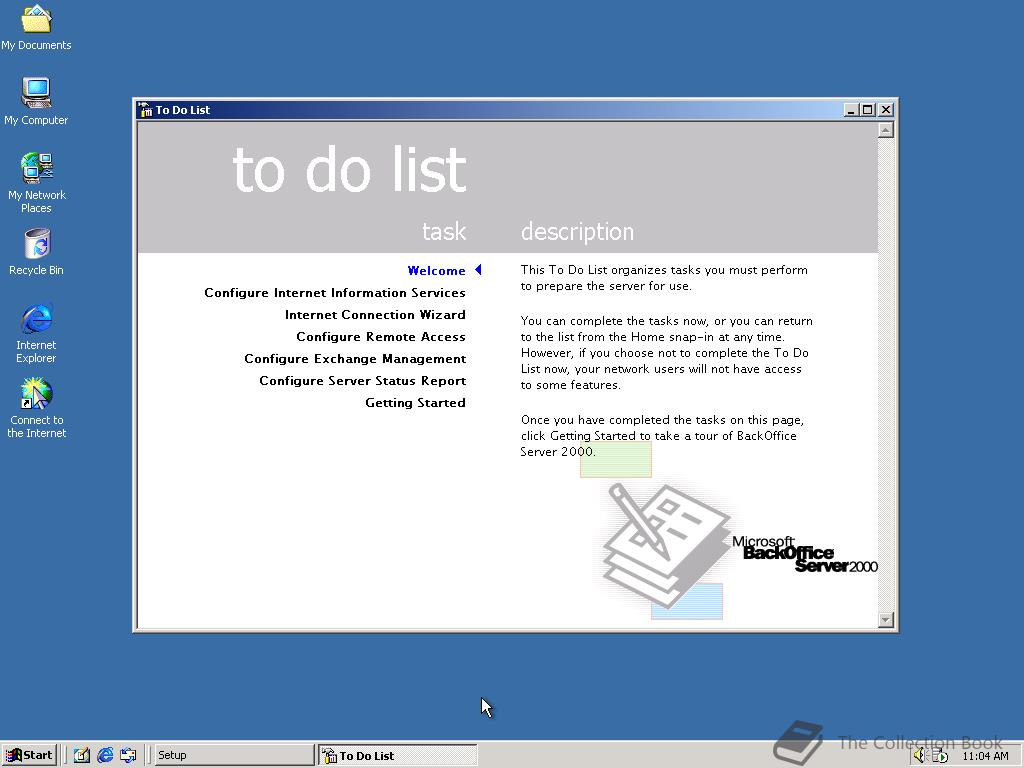The height and width of the screenshot is (768, 1024).
Task: Click the scroll down arrow
Action: [x=886, y=619]
